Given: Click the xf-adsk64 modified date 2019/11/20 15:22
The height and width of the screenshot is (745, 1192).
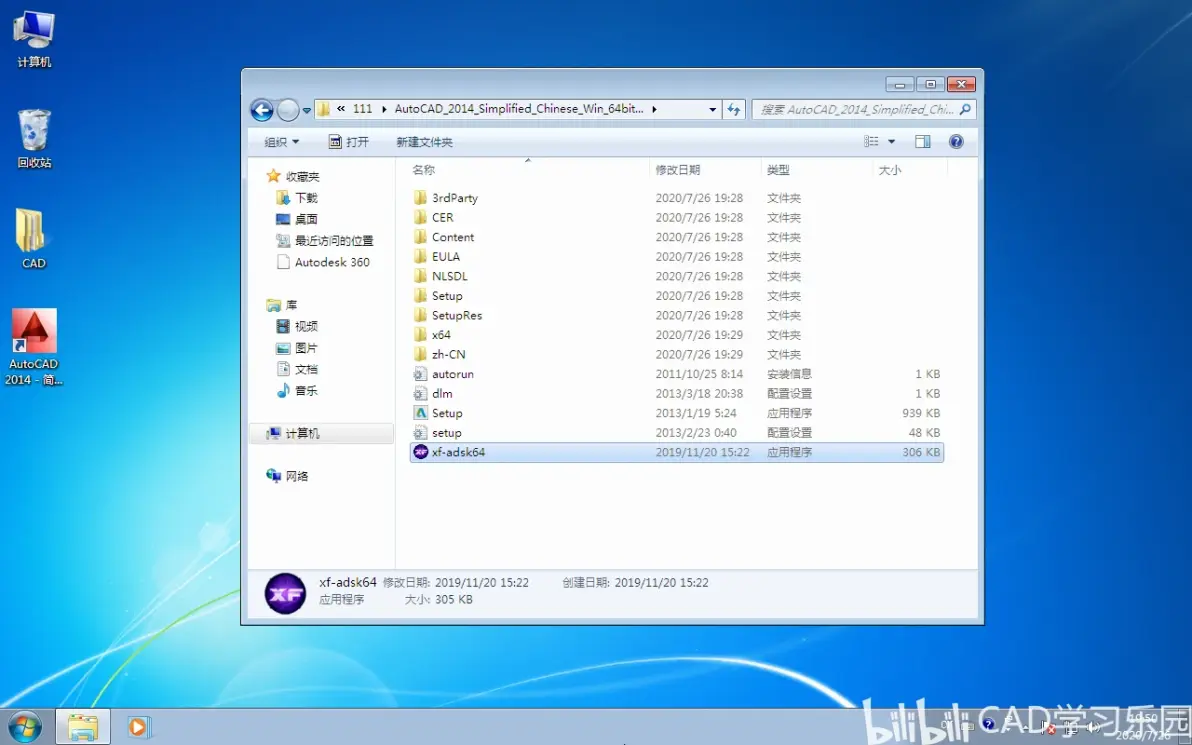Looking at the screenshot, I should coord(702,452).
